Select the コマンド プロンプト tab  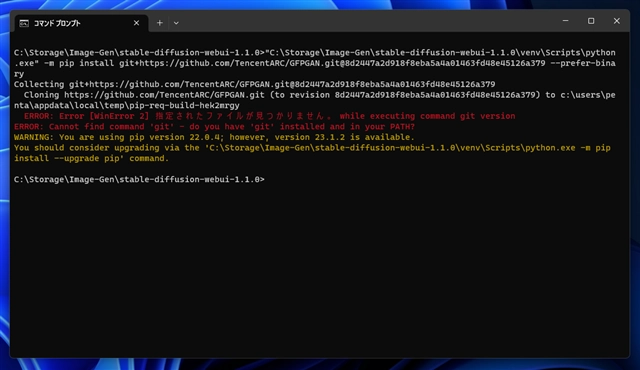pyautogui.click(x=82, y=23)
